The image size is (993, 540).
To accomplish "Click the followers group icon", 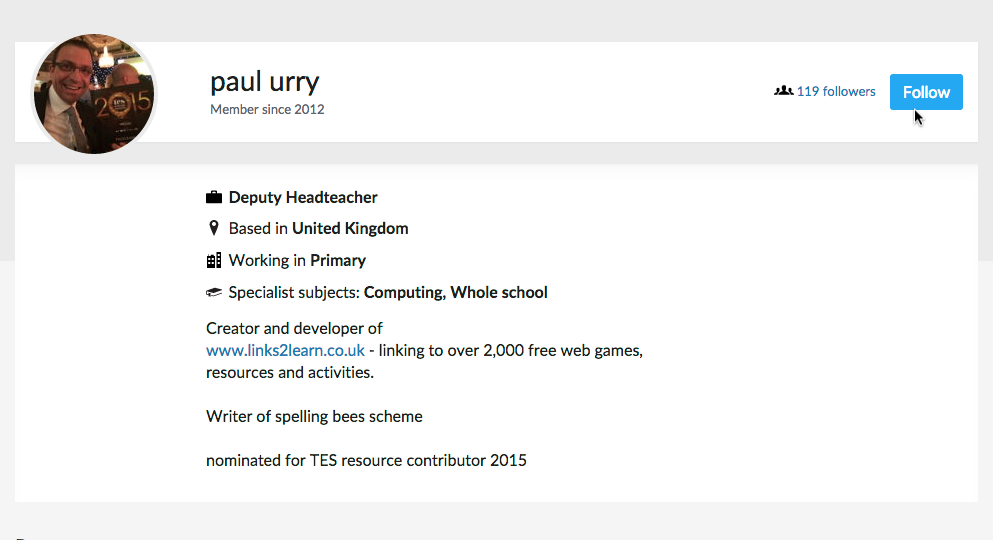I will click(783, 91).
